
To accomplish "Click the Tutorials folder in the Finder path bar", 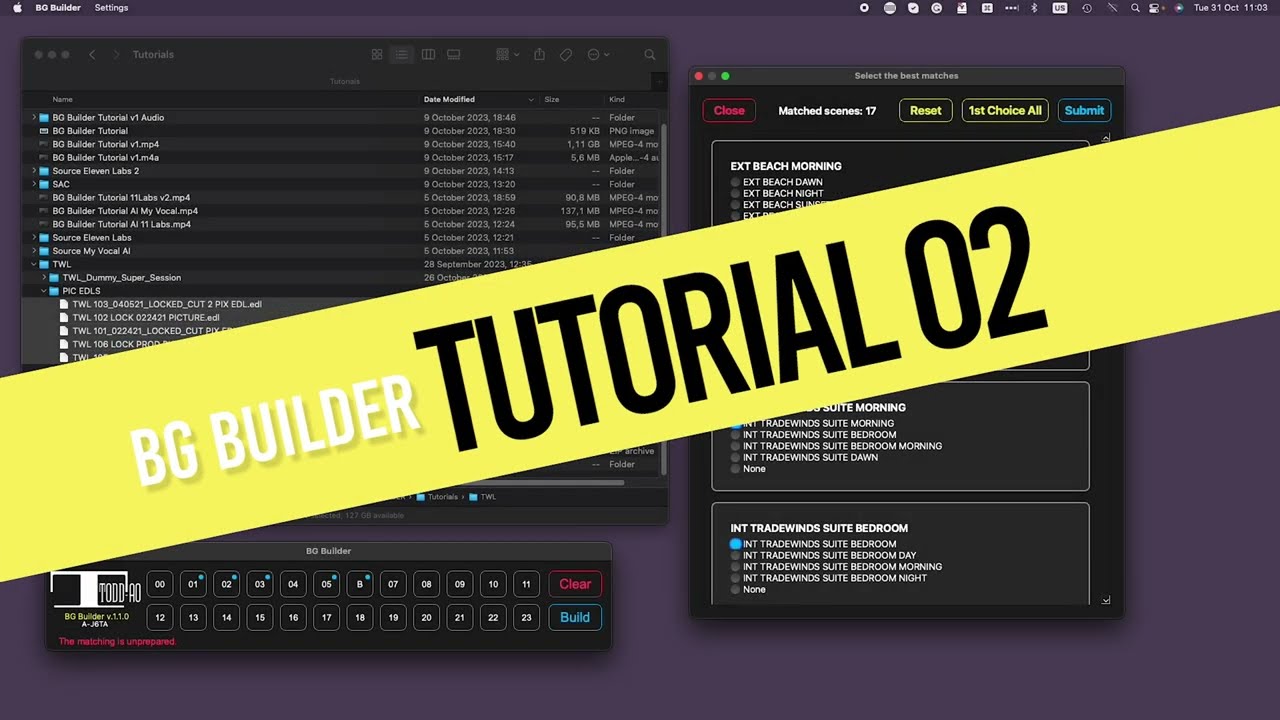I will click(x=437, y=497).
